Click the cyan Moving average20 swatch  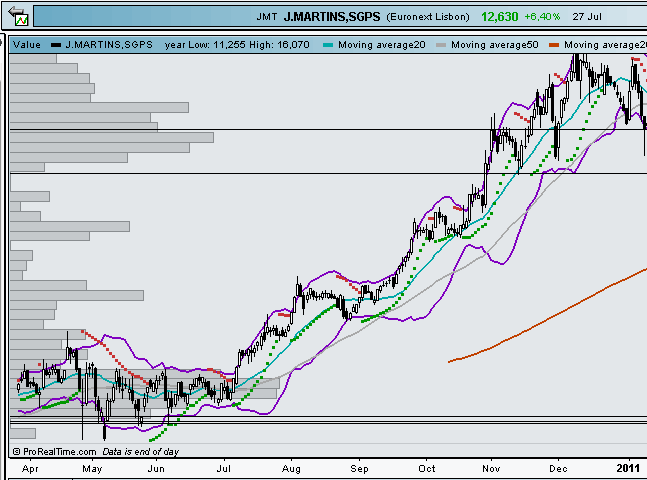pos(328,45)
